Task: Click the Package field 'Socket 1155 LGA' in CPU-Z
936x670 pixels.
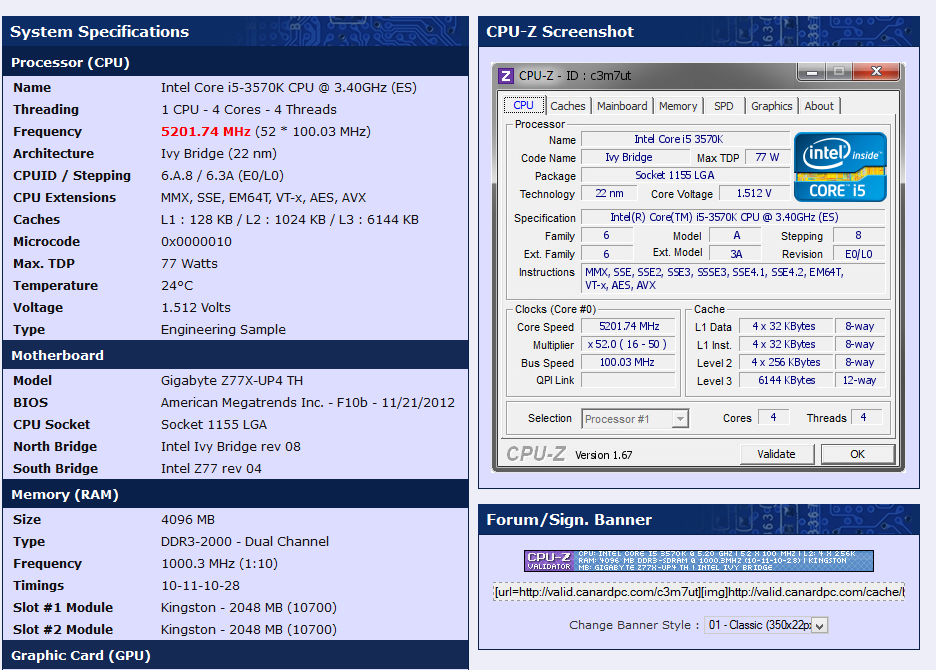Action: [685, 176]
